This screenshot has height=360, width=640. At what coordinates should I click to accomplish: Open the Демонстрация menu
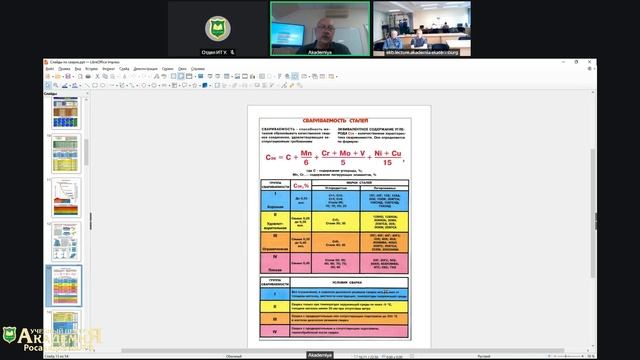point(145,69)
